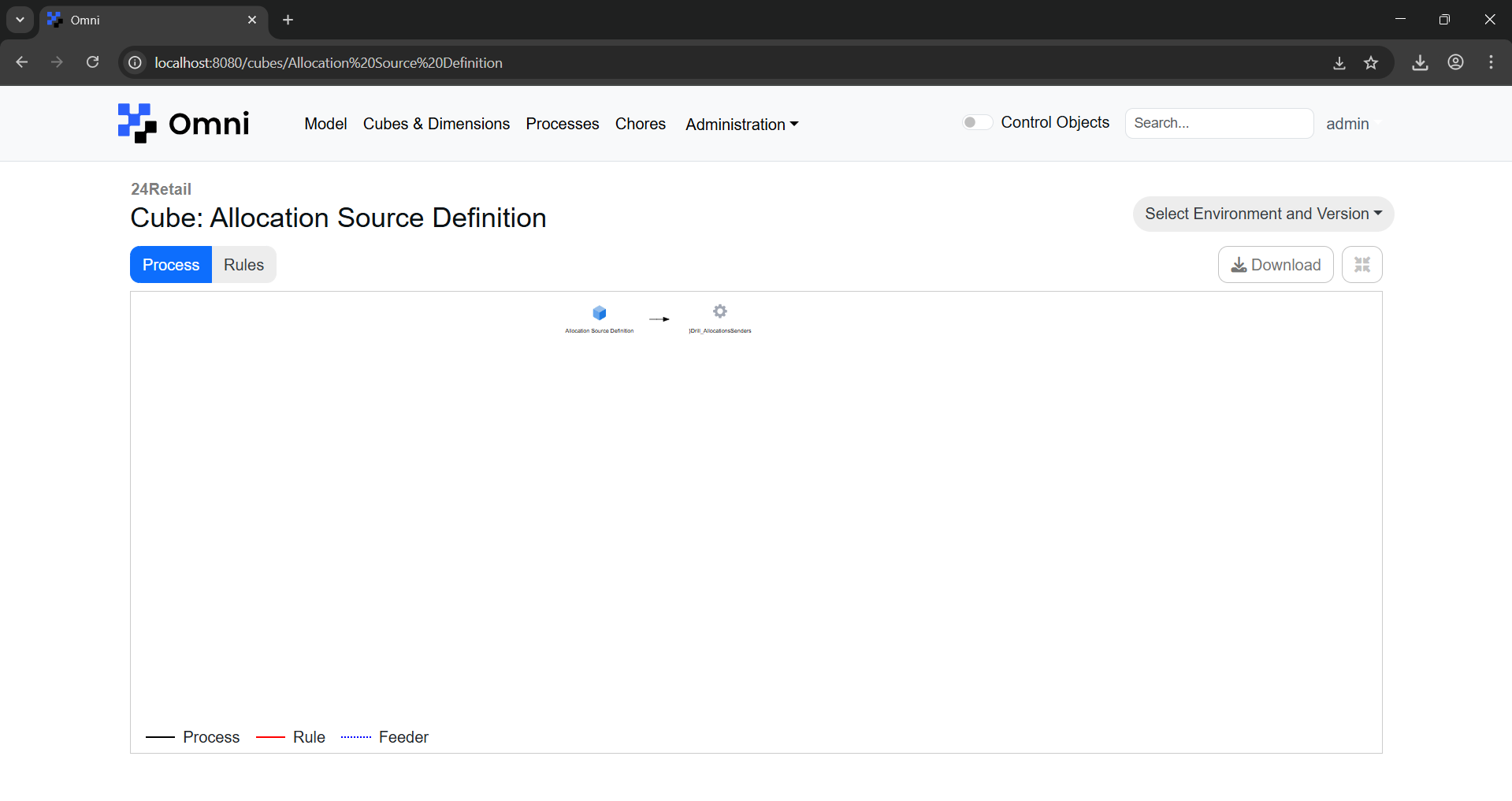The image size is (1512, 801).
Task: Navigate to Chores
Action: point(641,124)
